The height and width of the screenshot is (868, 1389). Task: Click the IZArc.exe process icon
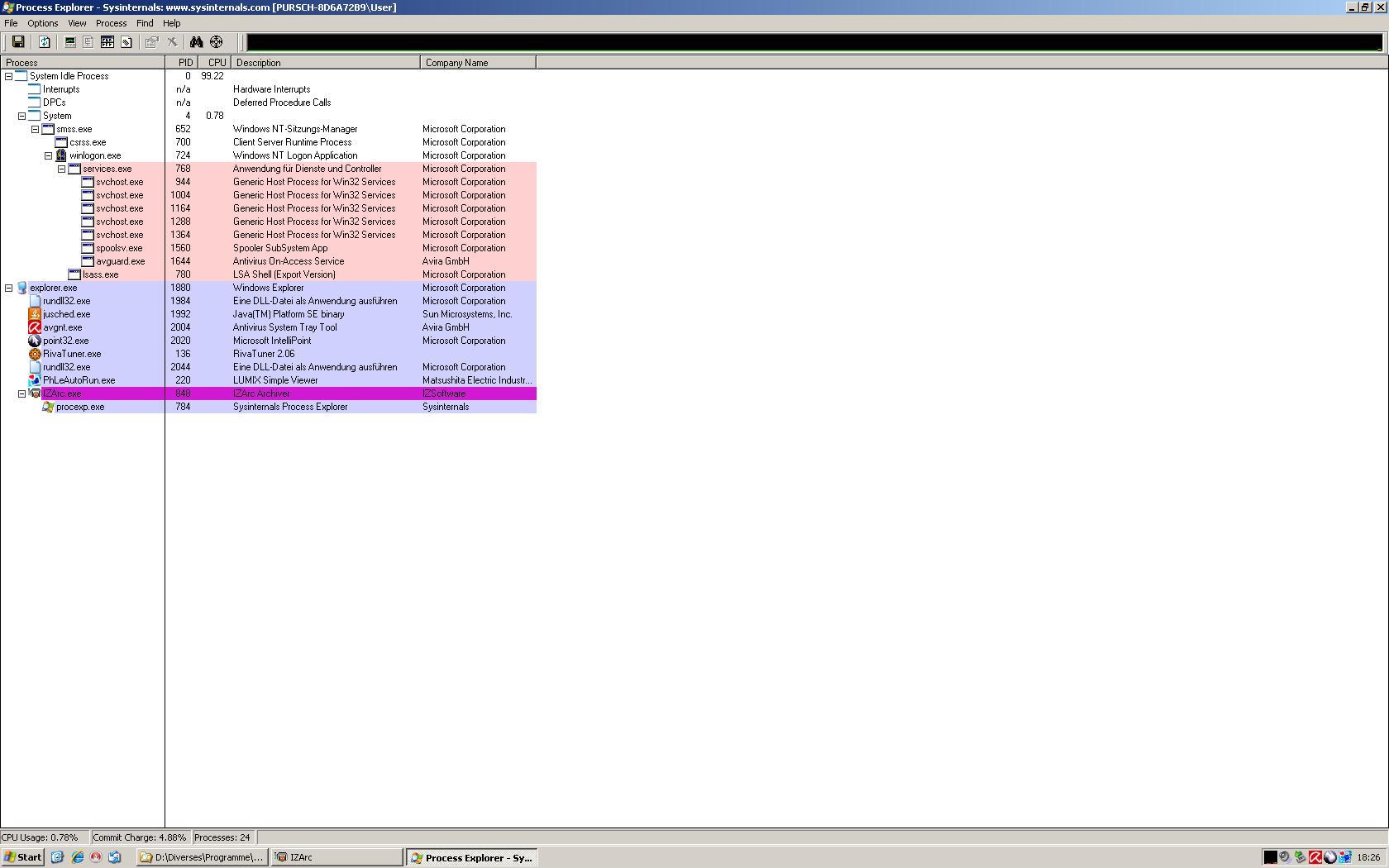tap(35, 393)
